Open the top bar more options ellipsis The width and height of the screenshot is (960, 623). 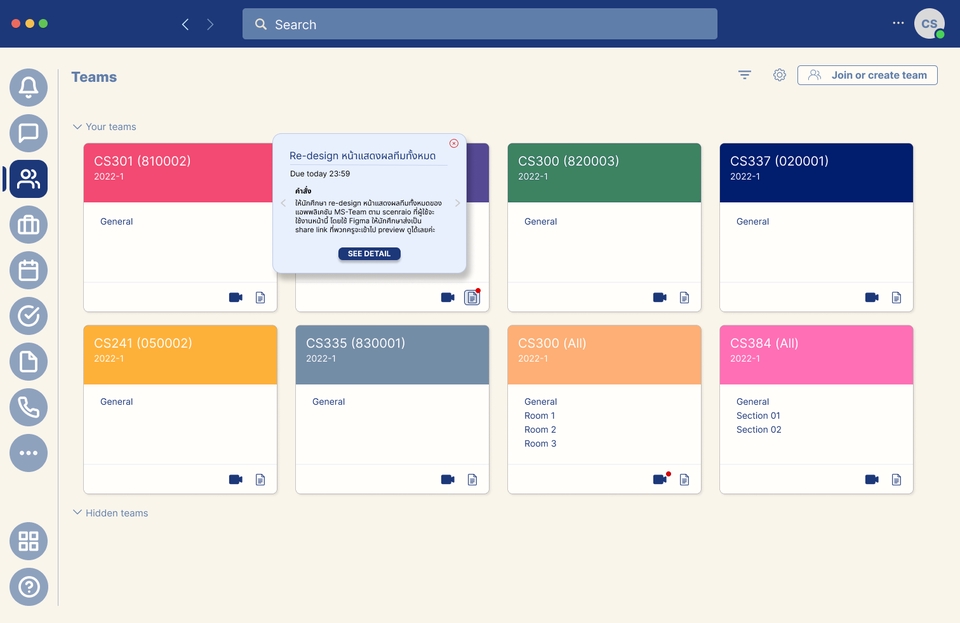point(898,23)
